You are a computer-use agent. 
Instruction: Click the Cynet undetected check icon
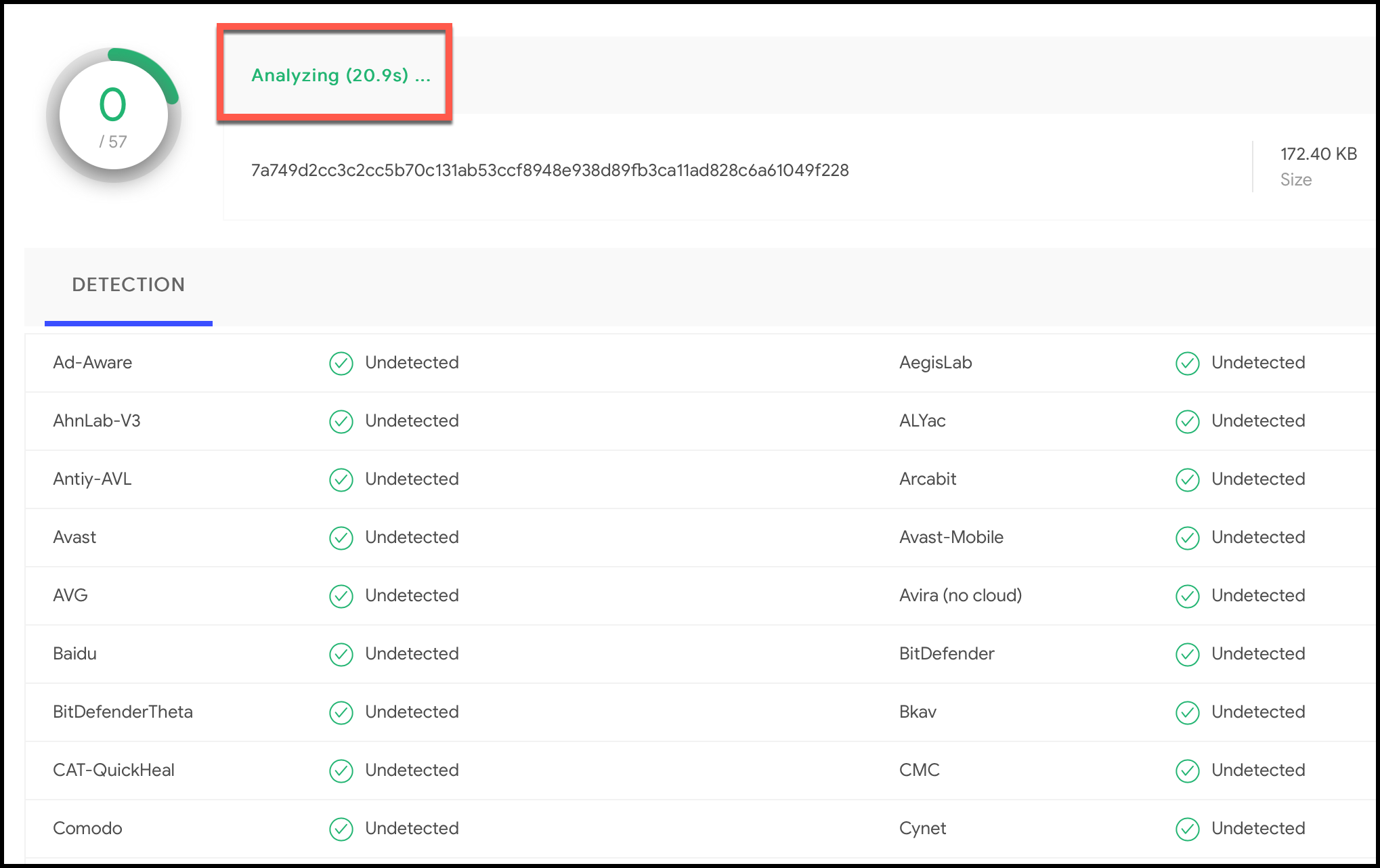[1187, 829]
